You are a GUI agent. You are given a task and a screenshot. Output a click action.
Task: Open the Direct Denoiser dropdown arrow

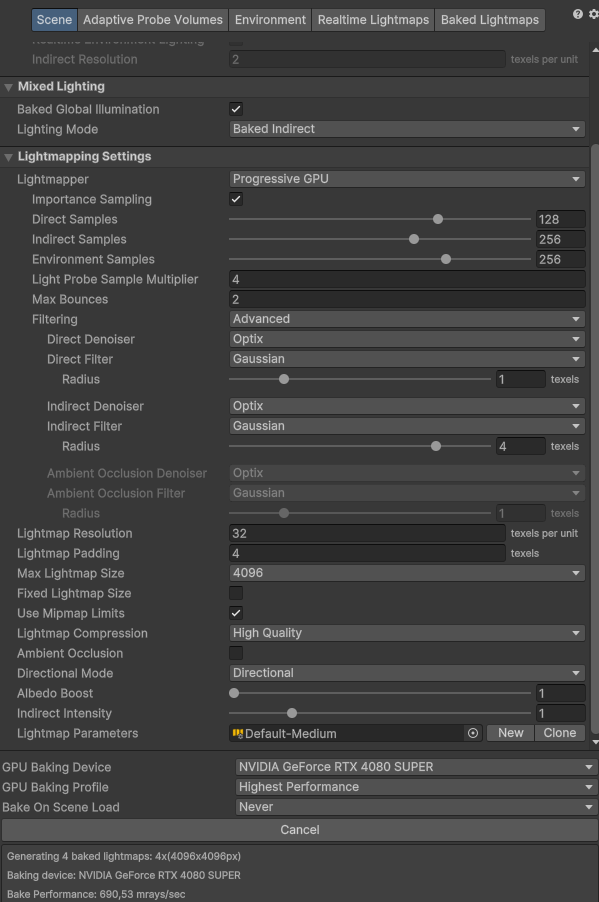577,339
